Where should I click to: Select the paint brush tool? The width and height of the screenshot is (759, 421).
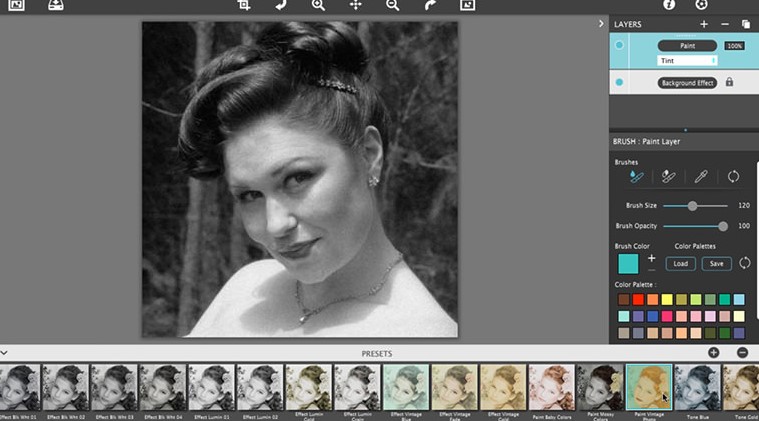click(x=636, y=177)
